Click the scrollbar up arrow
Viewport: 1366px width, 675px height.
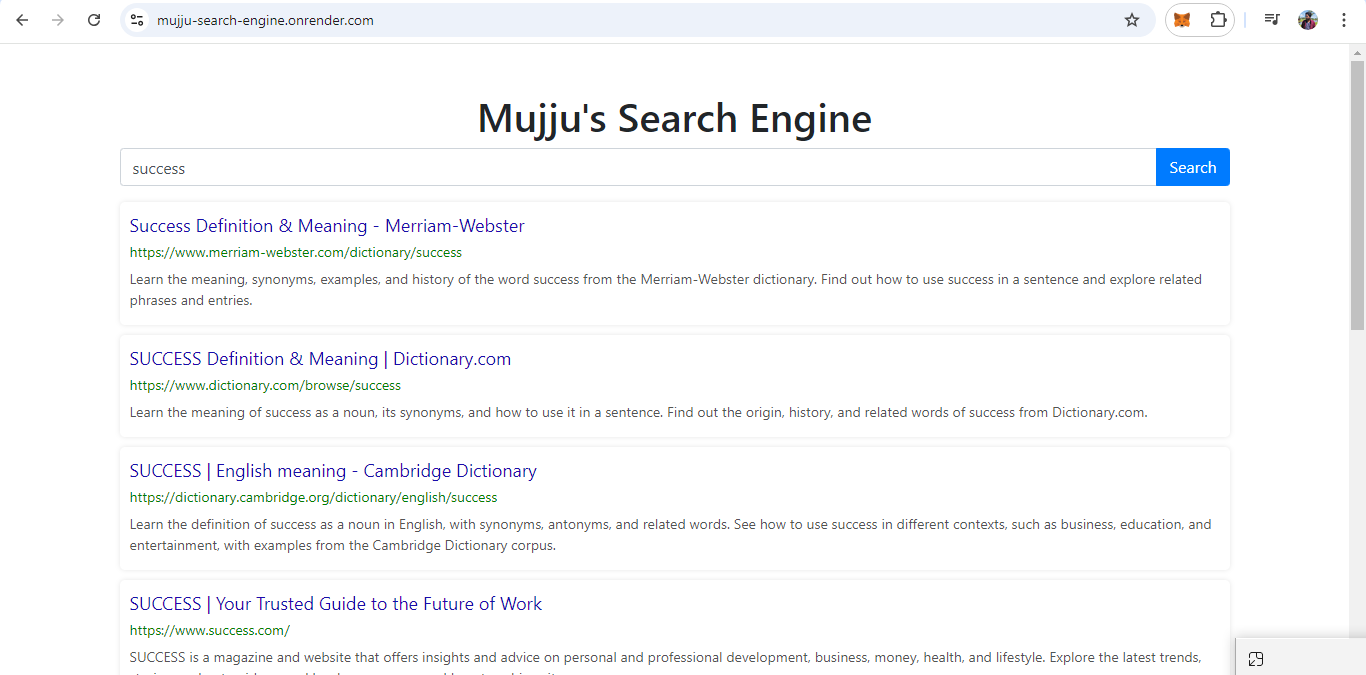tap(1357, 52)
